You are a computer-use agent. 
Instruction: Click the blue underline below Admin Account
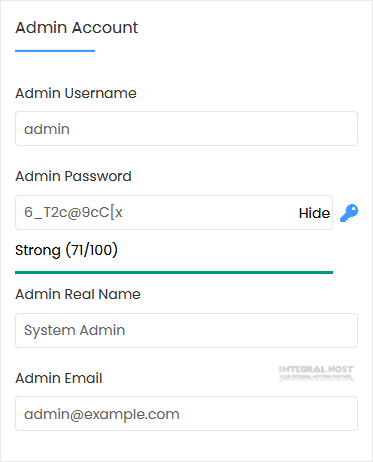point(55,51)
